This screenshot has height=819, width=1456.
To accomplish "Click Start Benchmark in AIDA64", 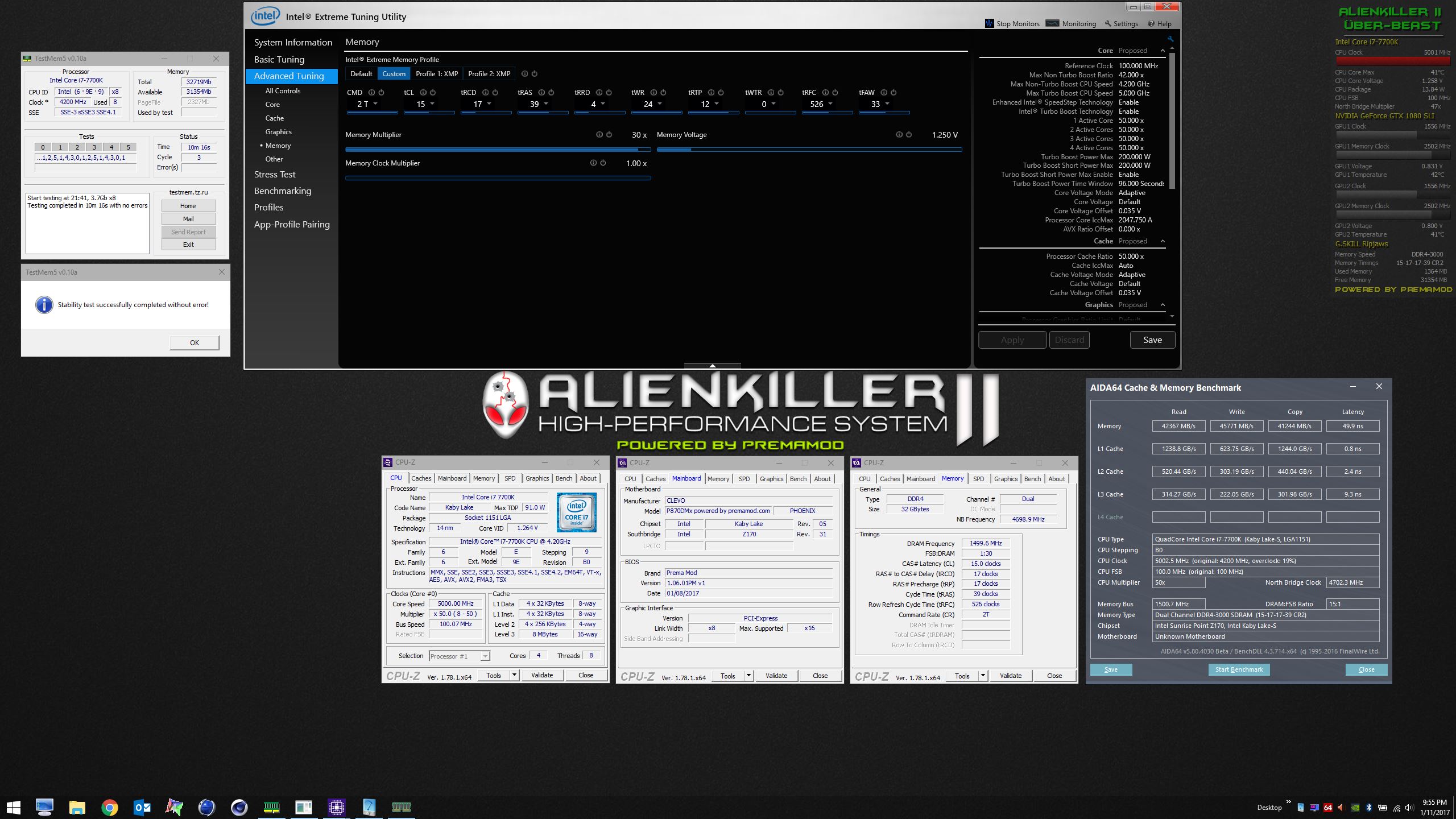I will pos(1239,669).
